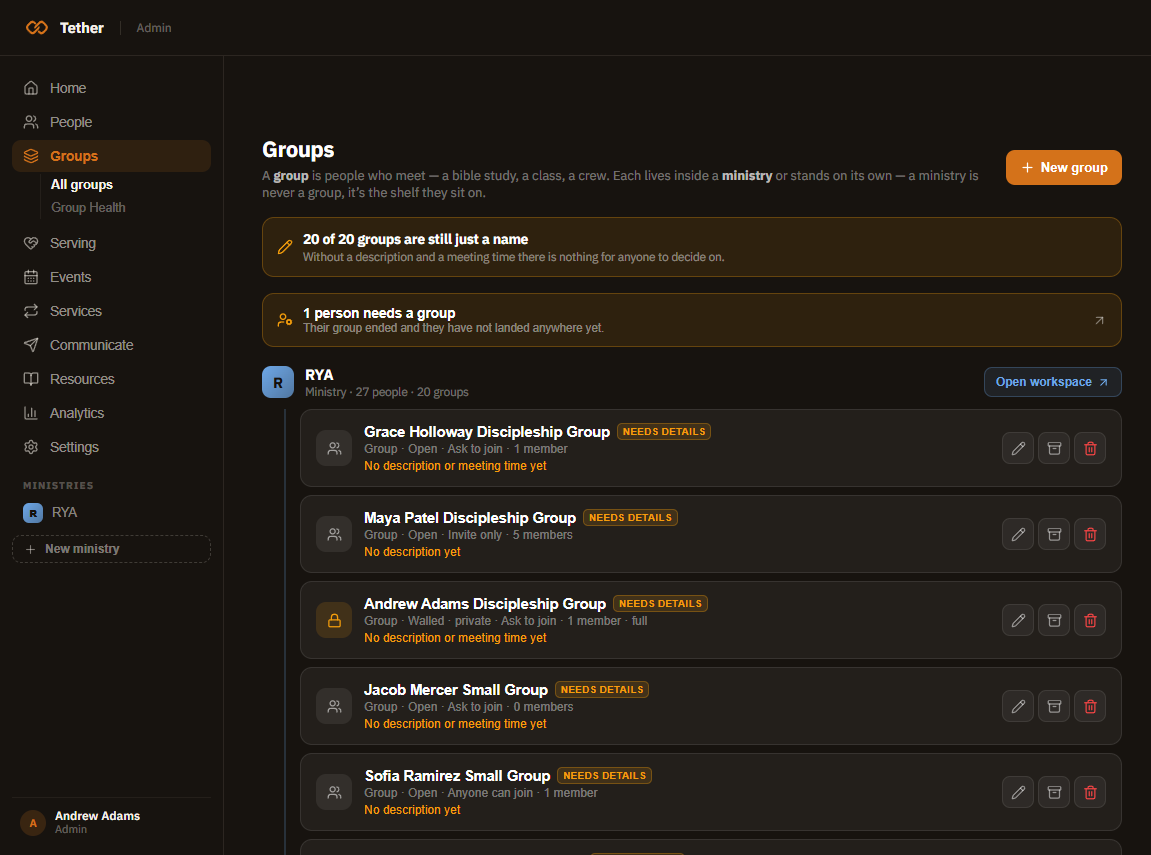Viewport: 1151px width, 855px height.
Task: Delete Maya Patel Discipleship Group trash icon
Action: pyautogui.click(x=1090, y=534)
